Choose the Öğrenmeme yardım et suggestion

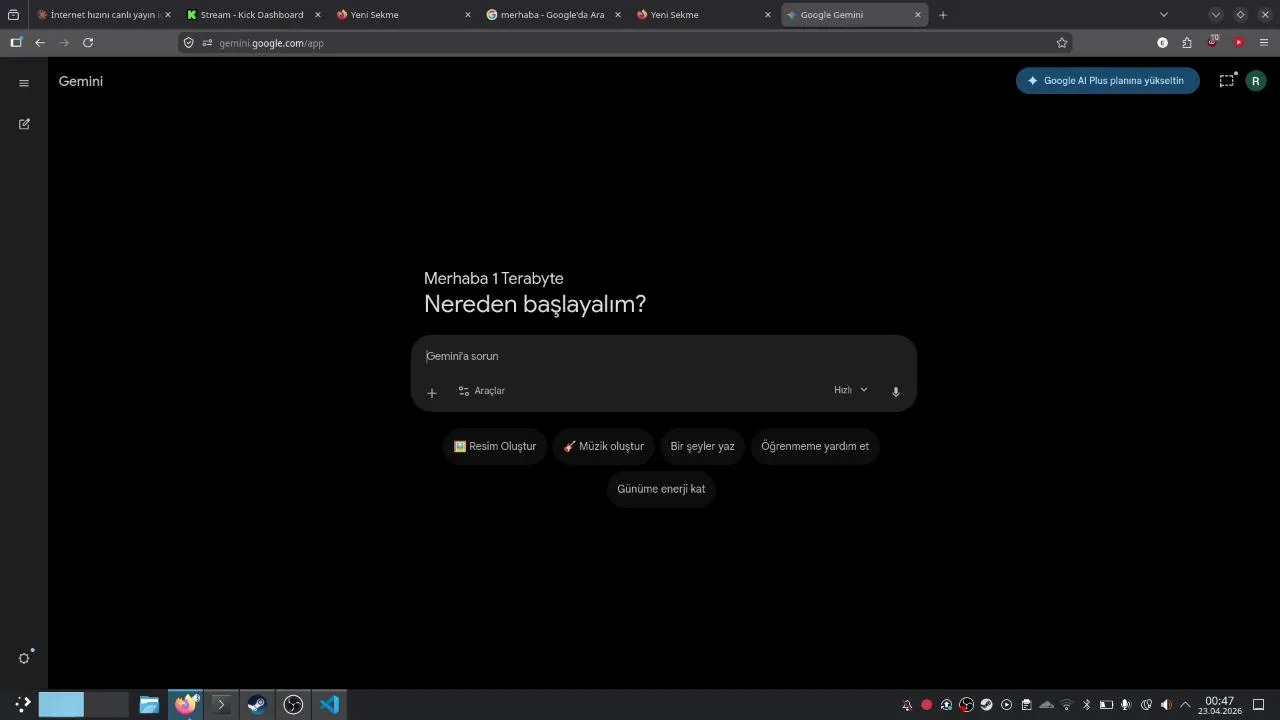[815, 446]
